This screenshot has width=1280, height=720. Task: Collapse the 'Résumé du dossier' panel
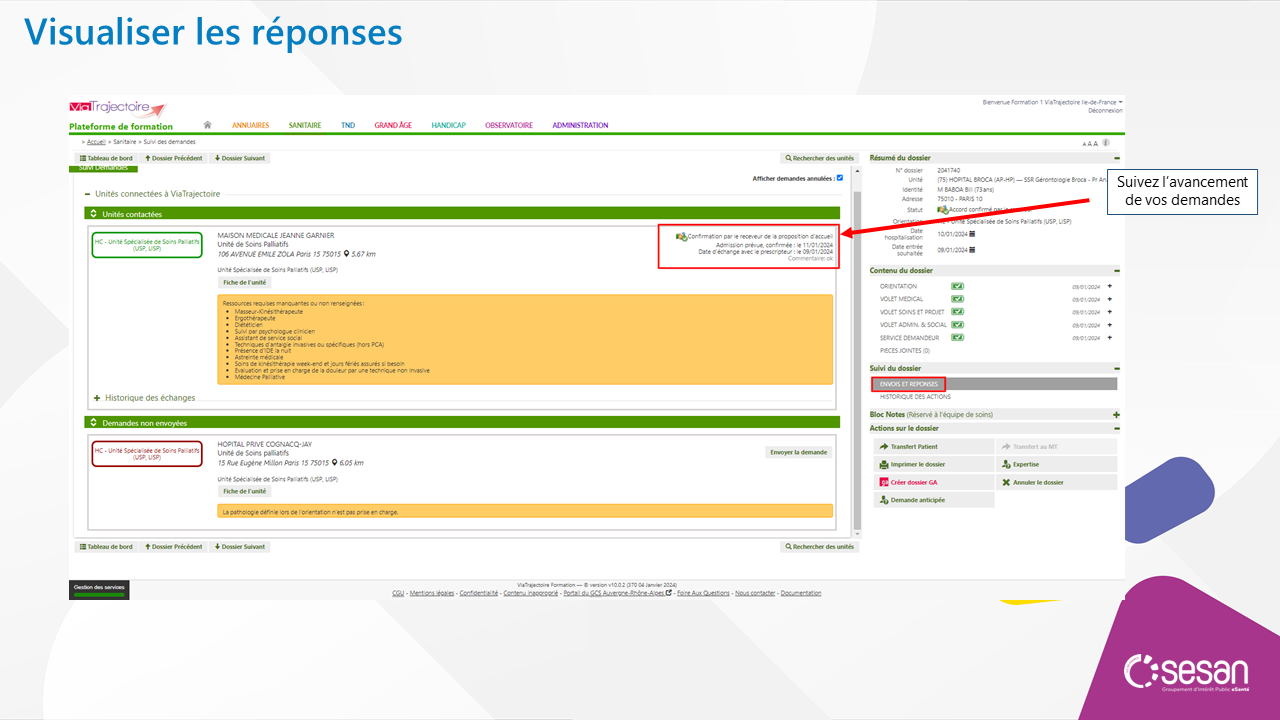click(1116, 158)
